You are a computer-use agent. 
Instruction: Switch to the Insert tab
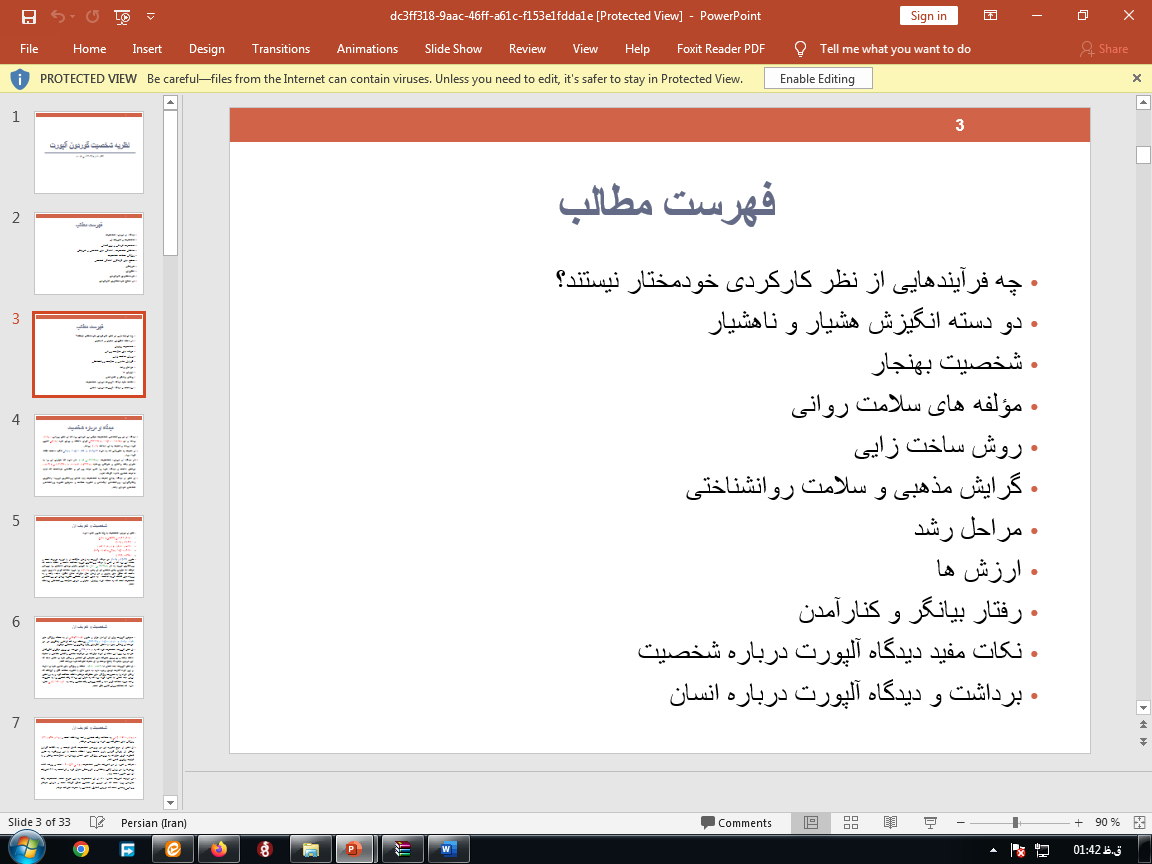[x=147, y=48]
